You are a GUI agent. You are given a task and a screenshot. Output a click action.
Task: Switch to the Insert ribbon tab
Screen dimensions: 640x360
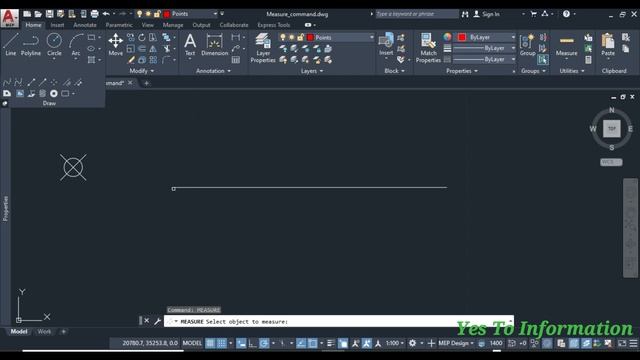pyautogui.click(x=57, y=25)
